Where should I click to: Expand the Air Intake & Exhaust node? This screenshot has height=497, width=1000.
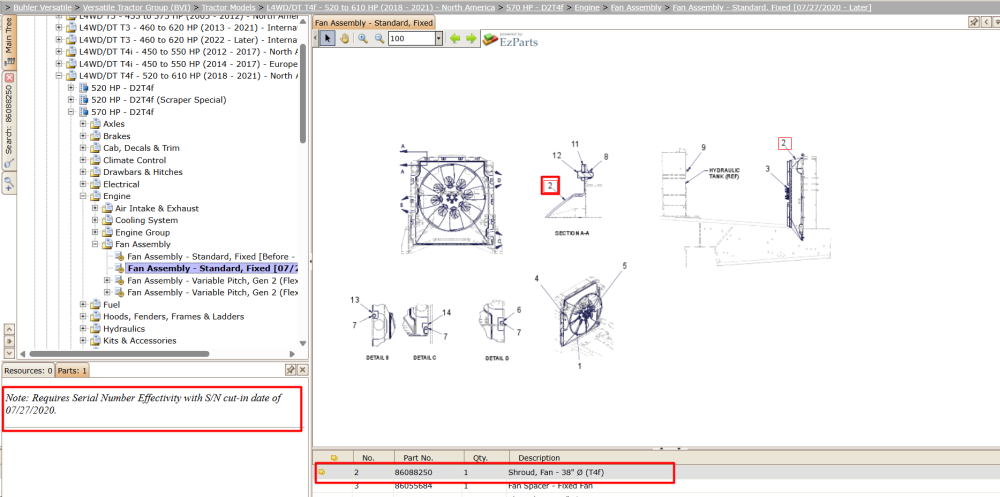click(95, 208)
